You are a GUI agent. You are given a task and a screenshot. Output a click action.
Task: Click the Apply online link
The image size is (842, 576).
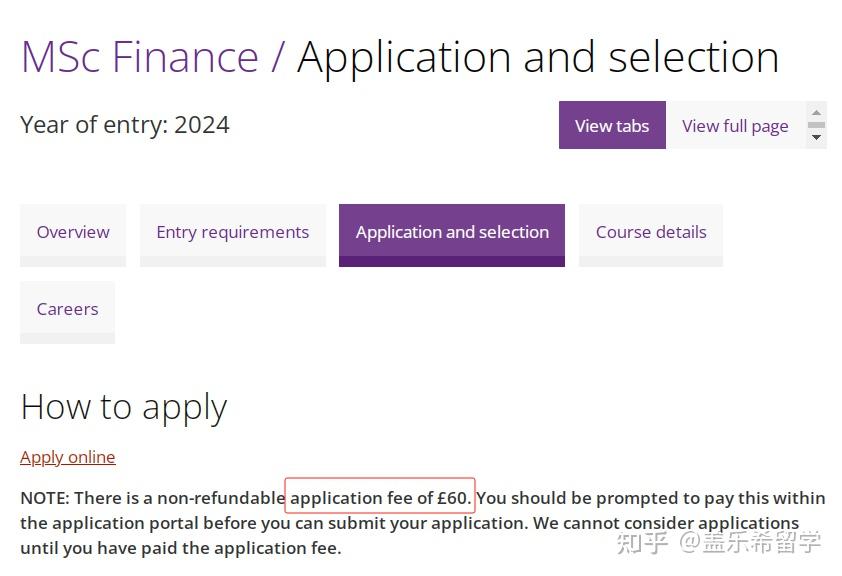pos(68,457)
